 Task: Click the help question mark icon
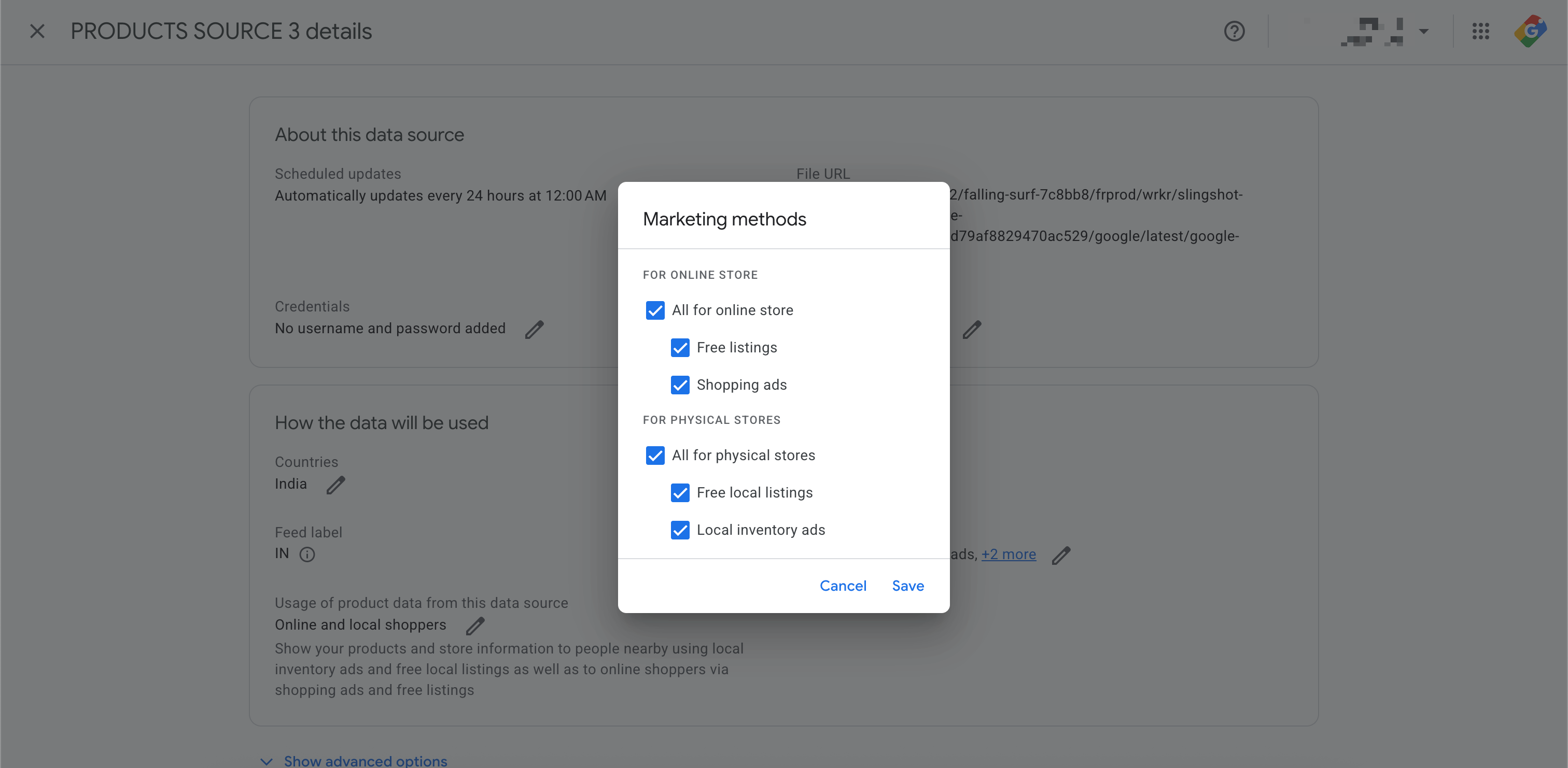1234,31
